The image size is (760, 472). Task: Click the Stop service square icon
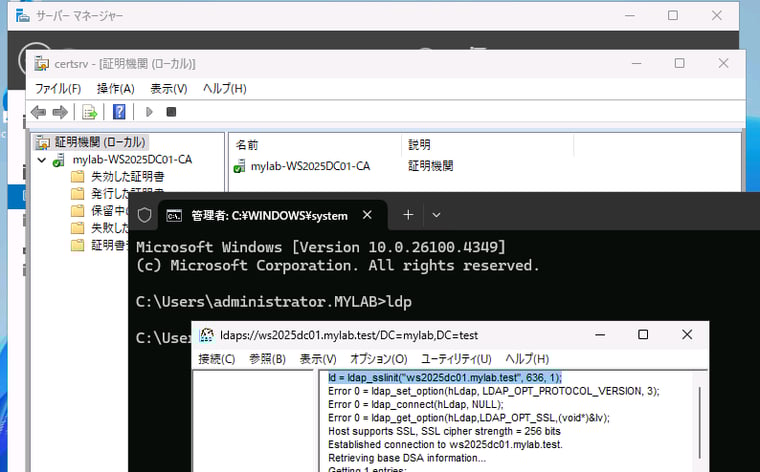click(171, 112)
